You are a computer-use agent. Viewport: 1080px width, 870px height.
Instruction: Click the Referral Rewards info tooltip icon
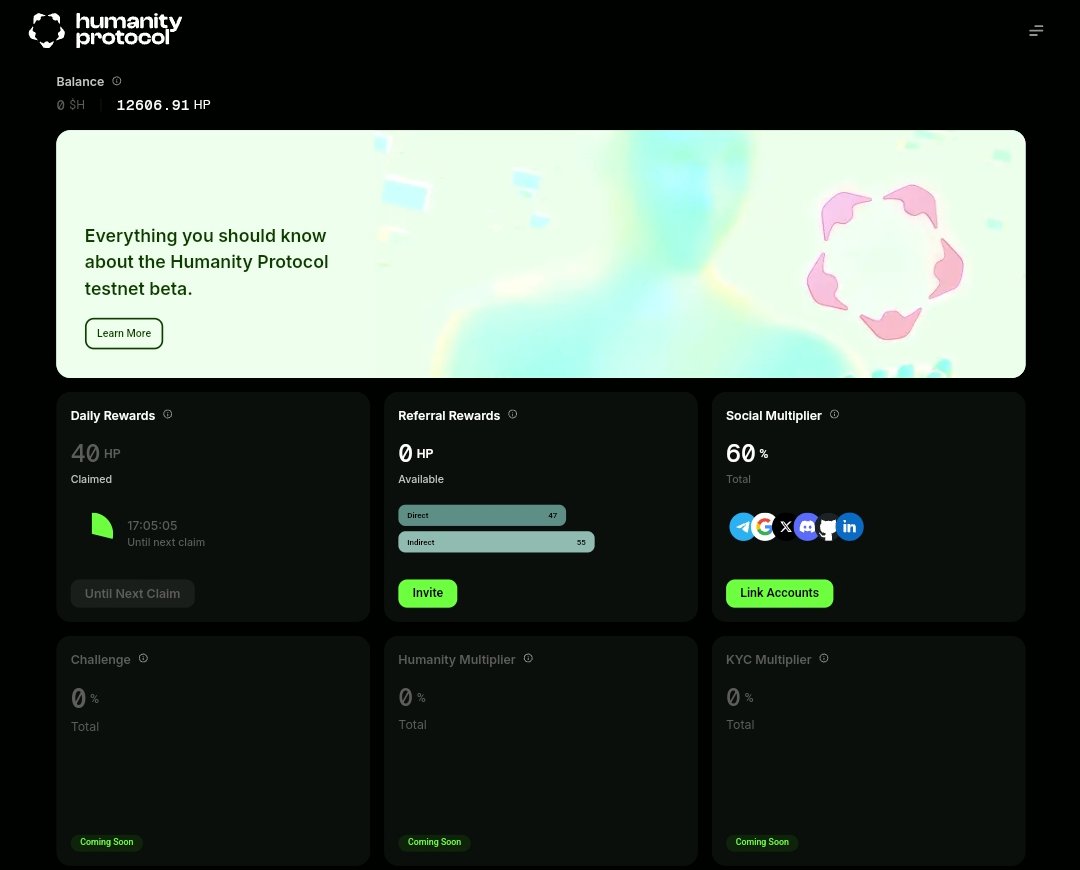pos(512,414)
